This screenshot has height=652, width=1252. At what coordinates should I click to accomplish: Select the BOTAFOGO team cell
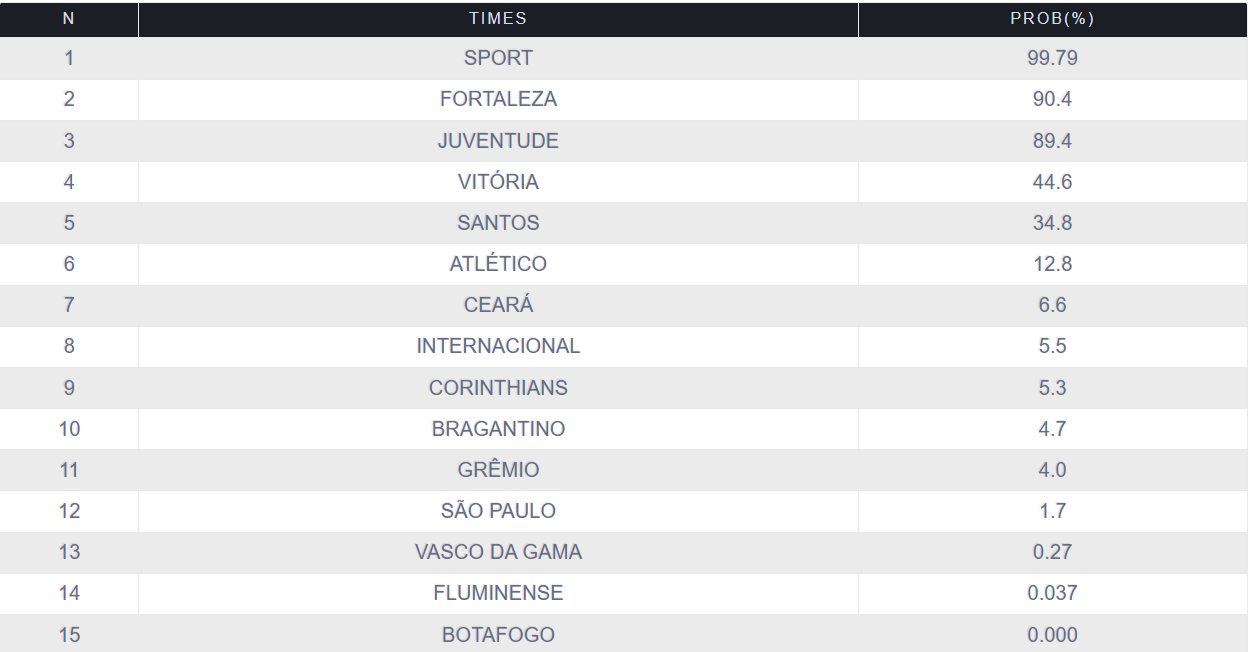pos(498,635)
